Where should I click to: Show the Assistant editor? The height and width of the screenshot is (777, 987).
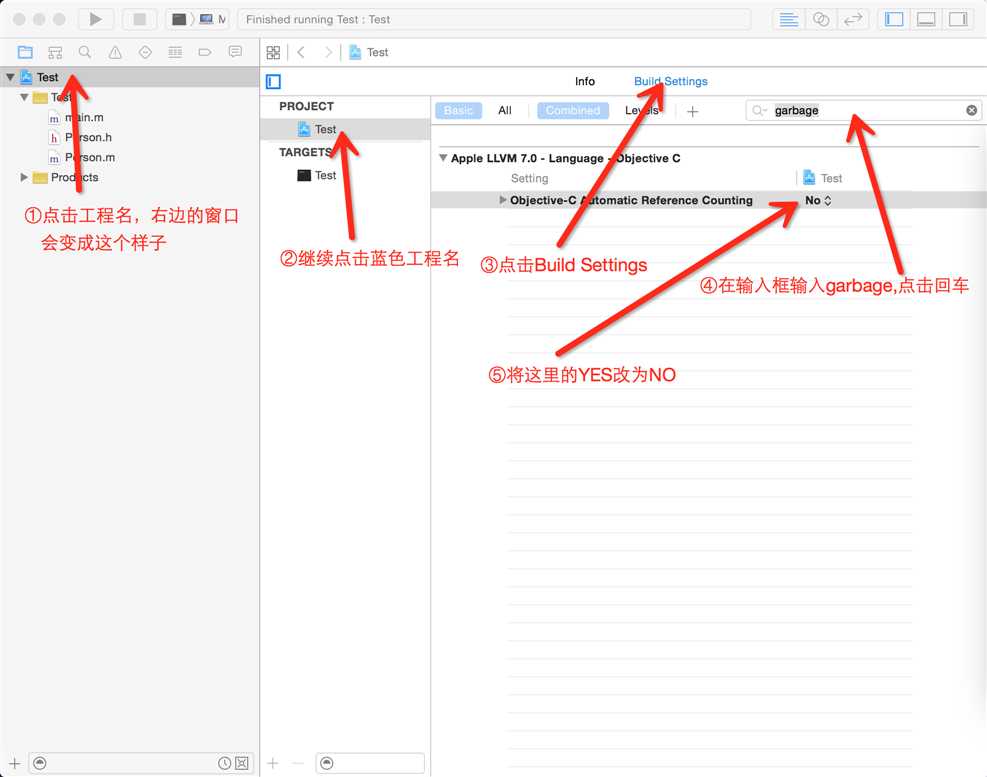pos(821,20)
